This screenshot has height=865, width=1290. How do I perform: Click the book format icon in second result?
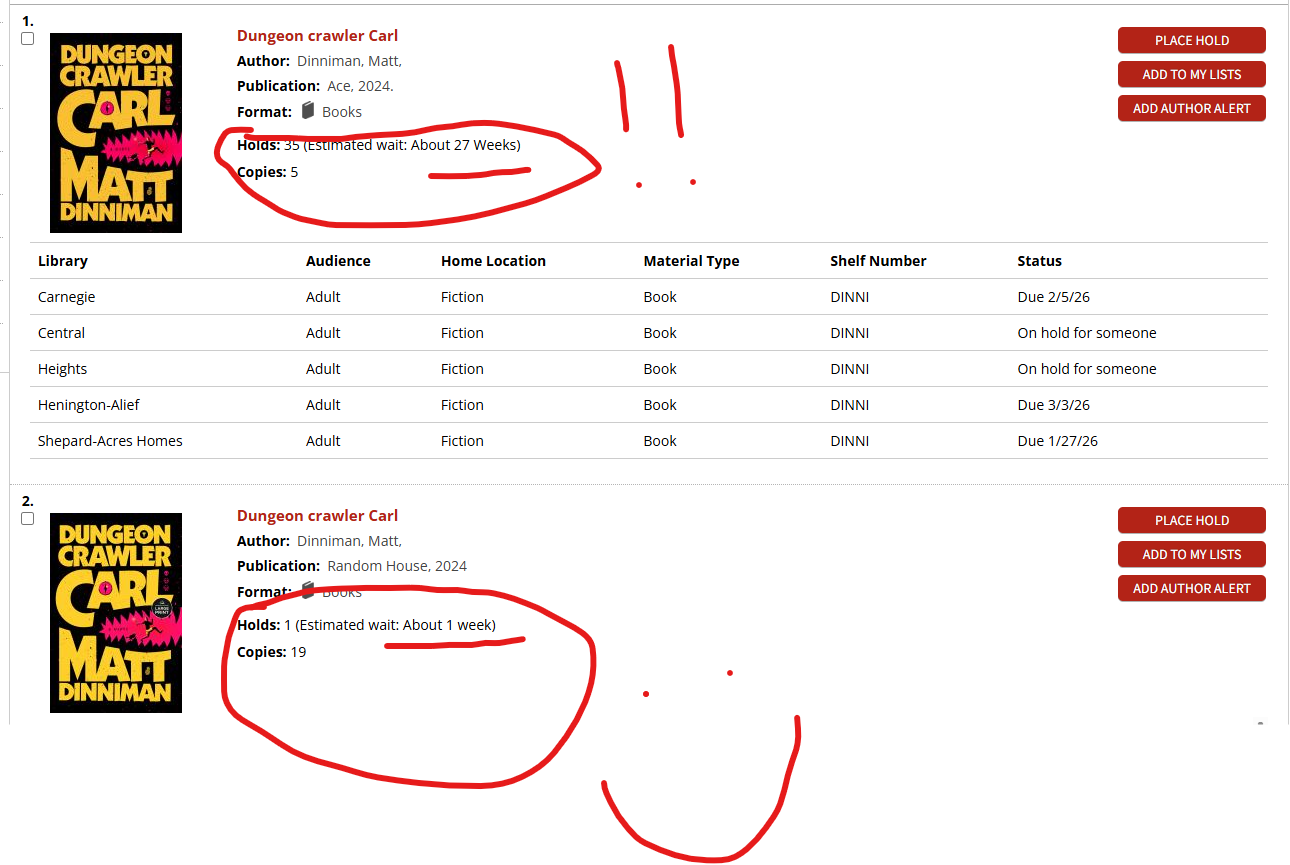point(308,590)
